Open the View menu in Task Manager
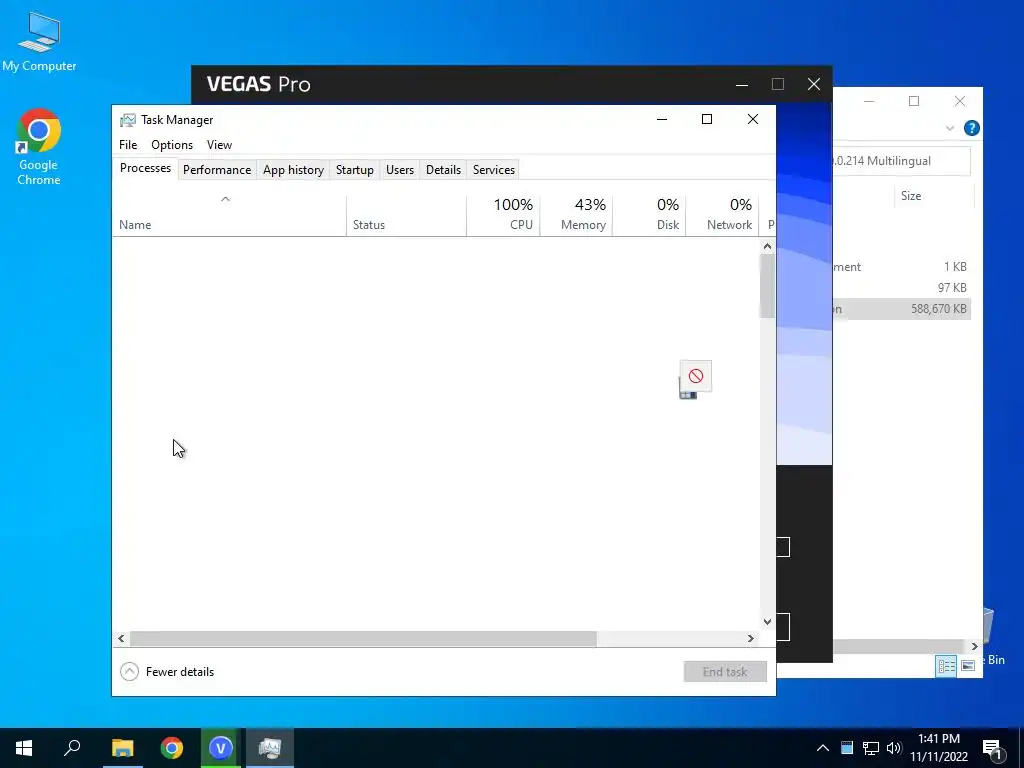The height and width of the screenshot is (768, 1024). (219, 145)
